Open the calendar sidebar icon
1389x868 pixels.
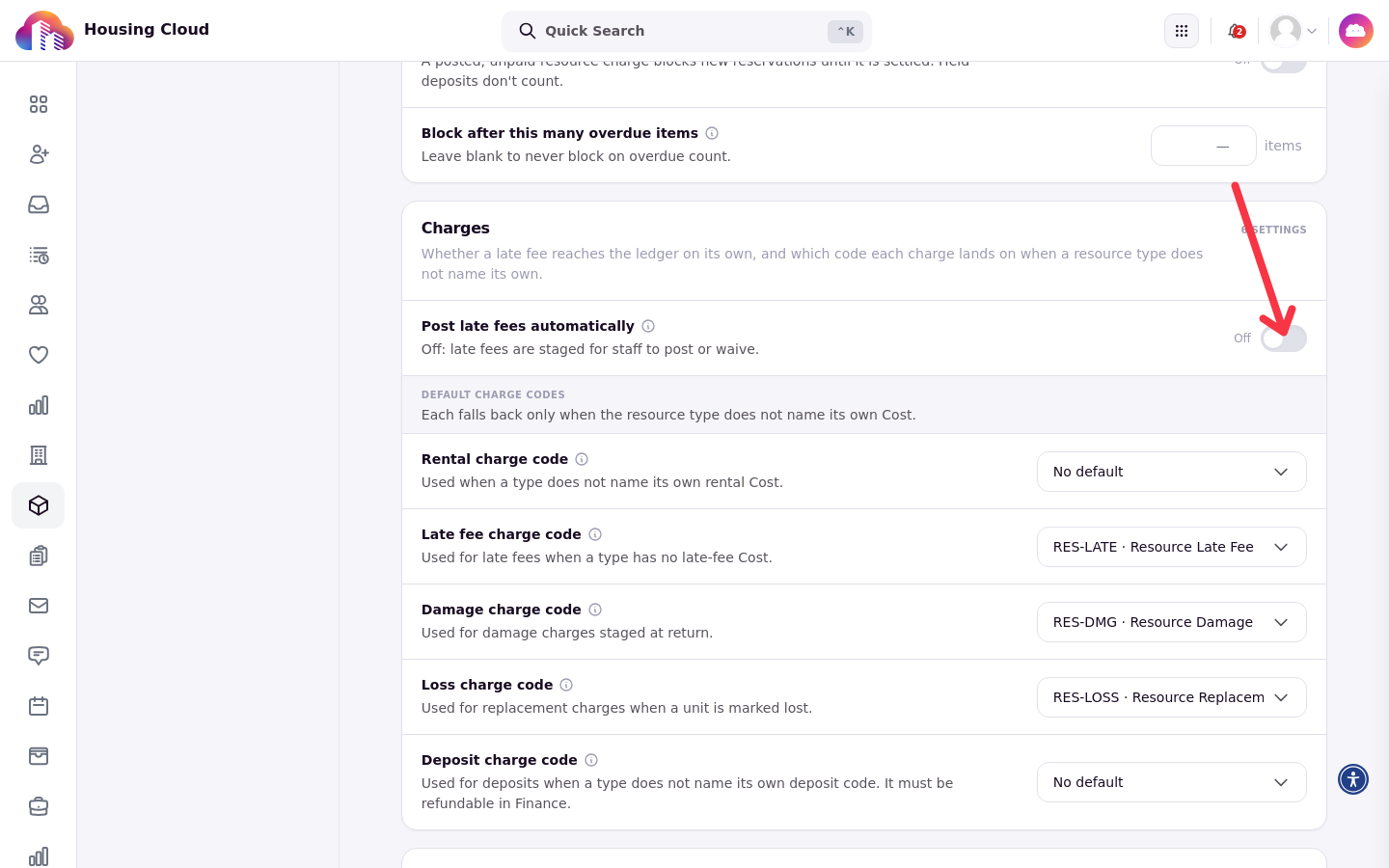coord(39,706)
